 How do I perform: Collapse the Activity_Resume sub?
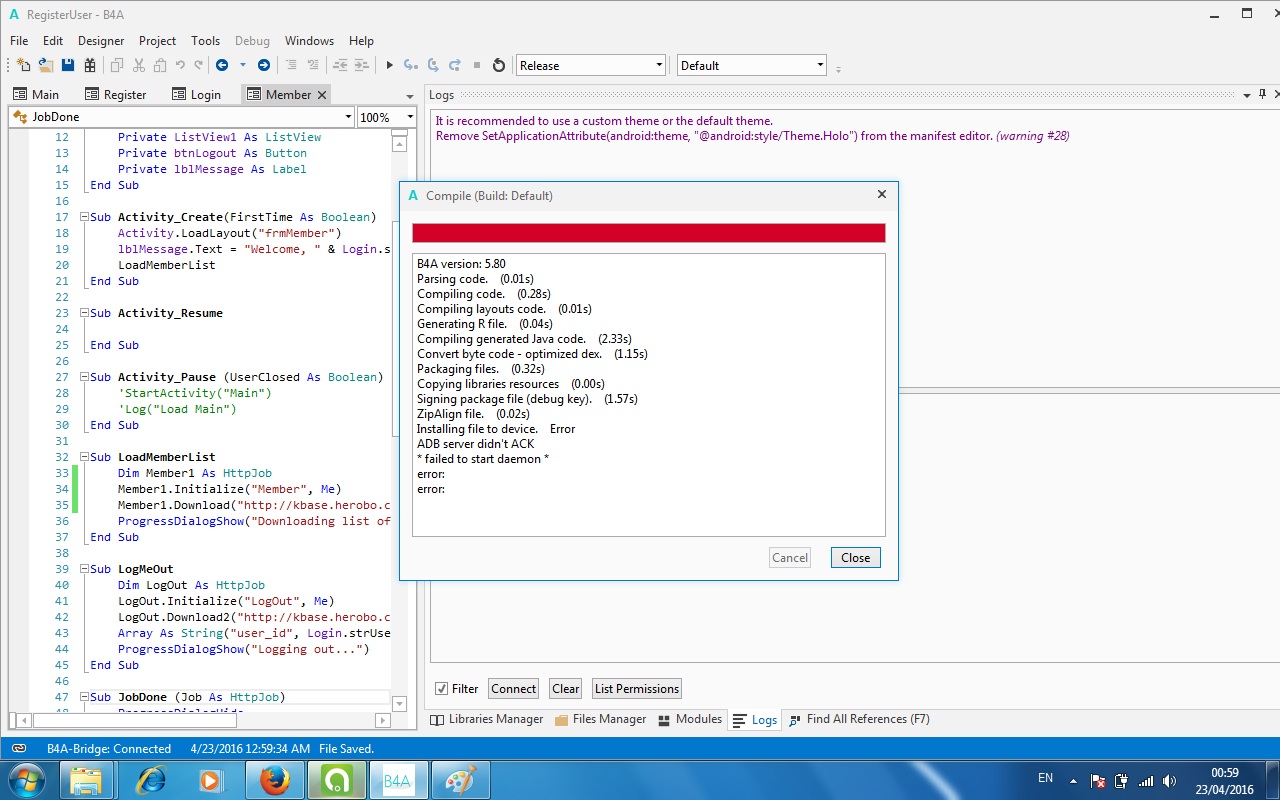coord(85,313)
